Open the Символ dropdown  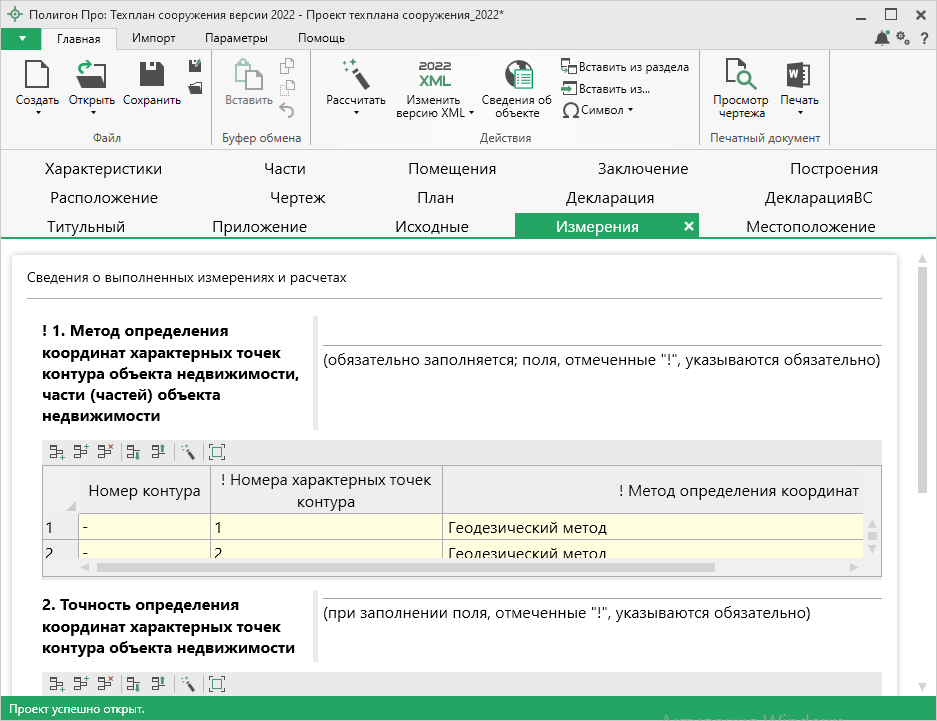(x=598, y=110)
